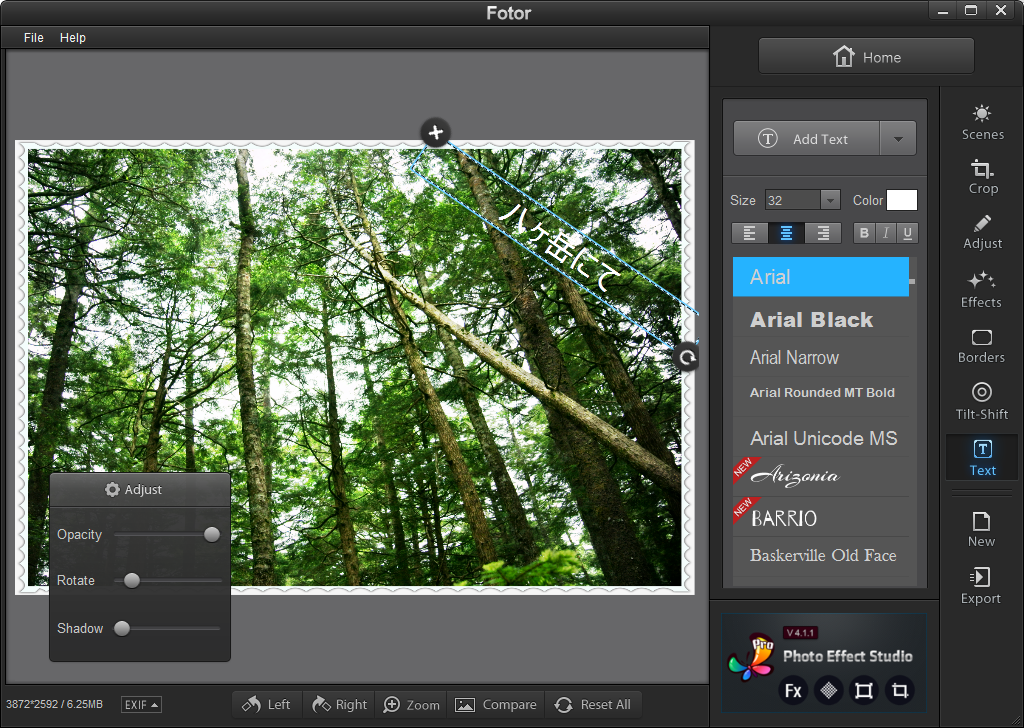Select the Barrio font

(x=821, y=518)
